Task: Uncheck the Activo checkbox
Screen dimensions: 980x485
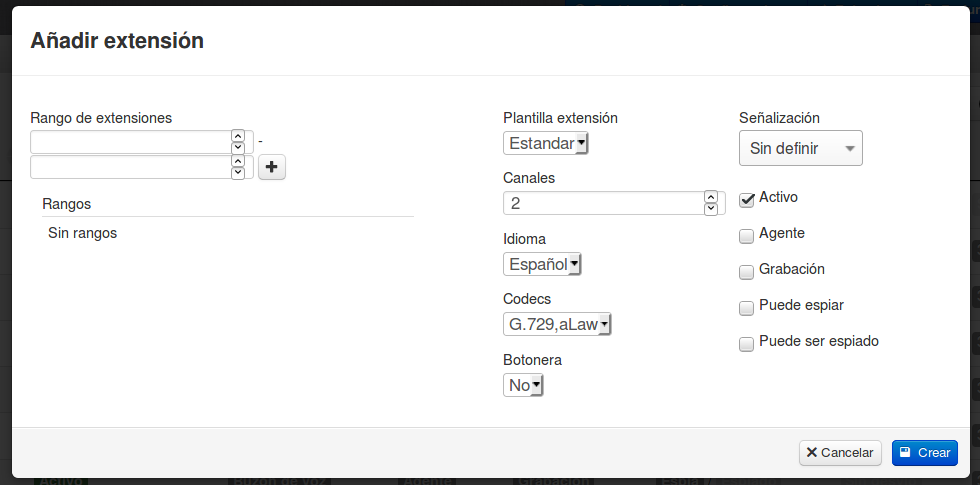Action: click(746, 199)
